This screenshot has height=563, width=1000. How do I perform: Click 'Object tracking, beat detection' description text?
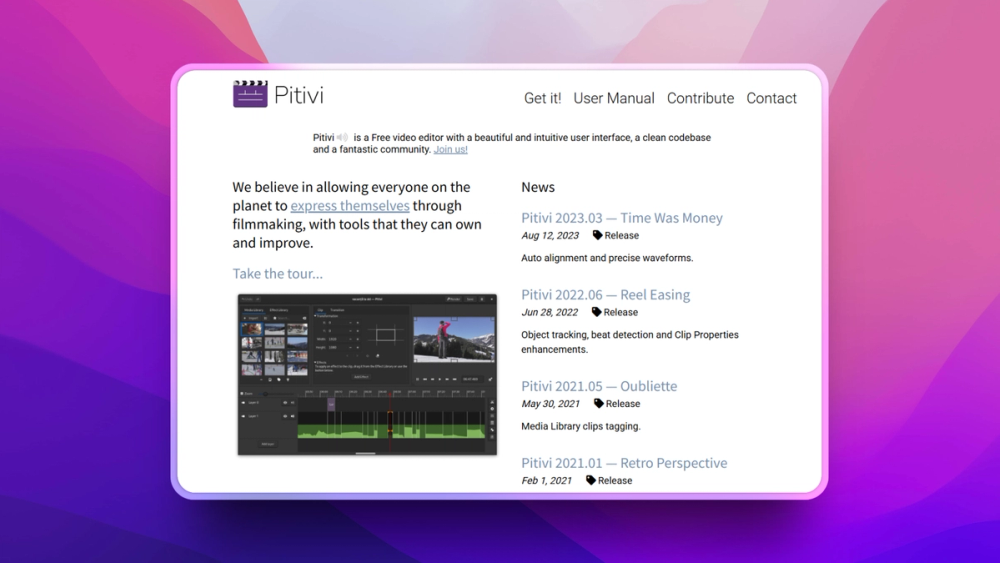[x=629, y=342]
